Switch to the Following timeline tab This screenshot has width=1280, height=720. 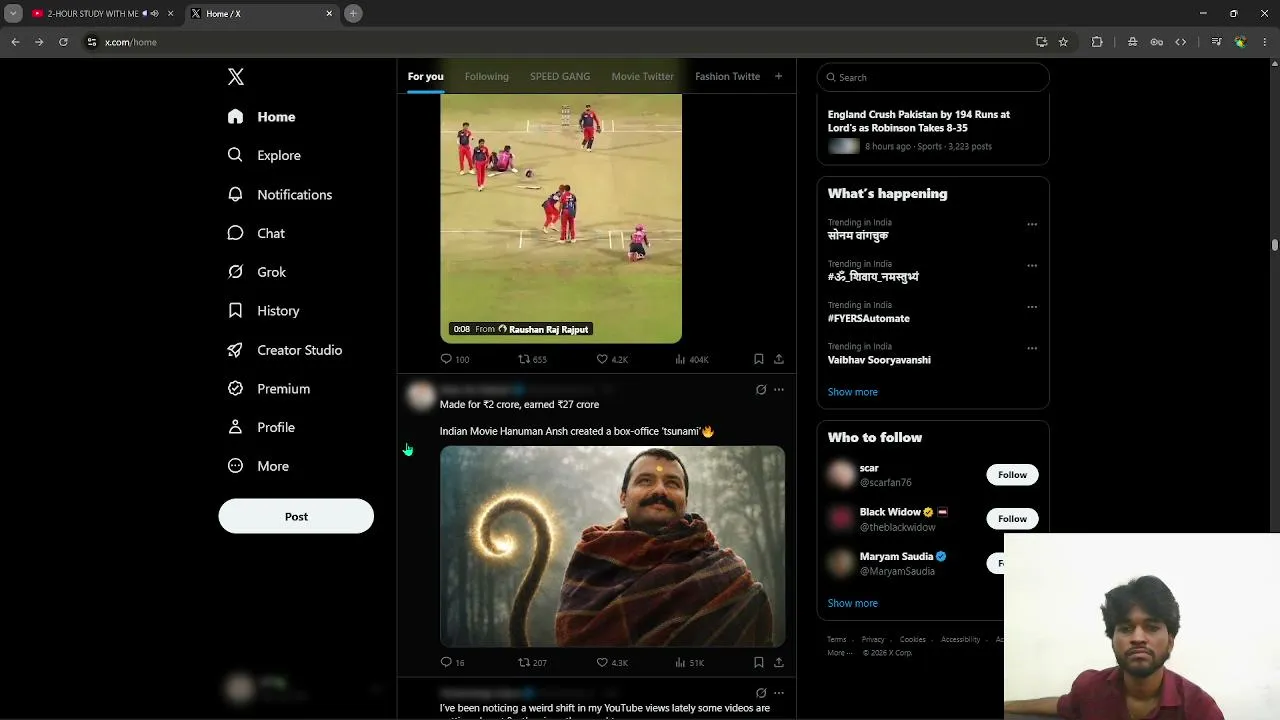click(x=487, y=76)
